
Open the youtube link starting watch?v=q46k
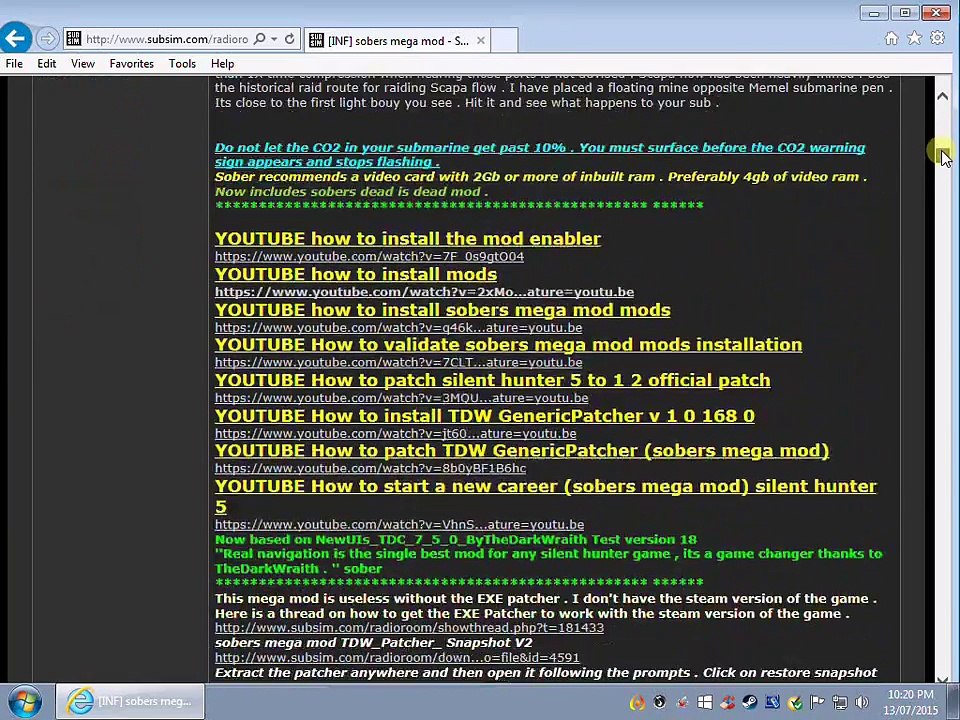pos(399,328)
